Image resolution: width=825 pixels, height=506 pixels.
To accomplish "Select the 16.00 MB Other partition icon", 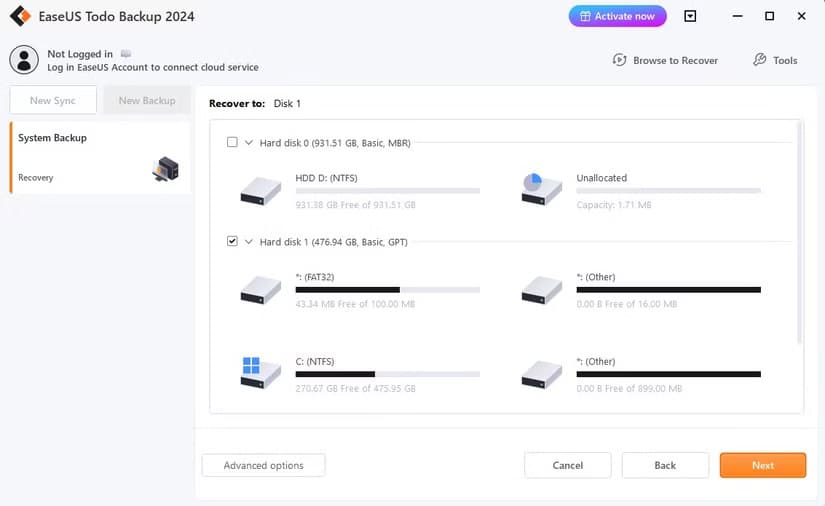I will coord(541,290).
